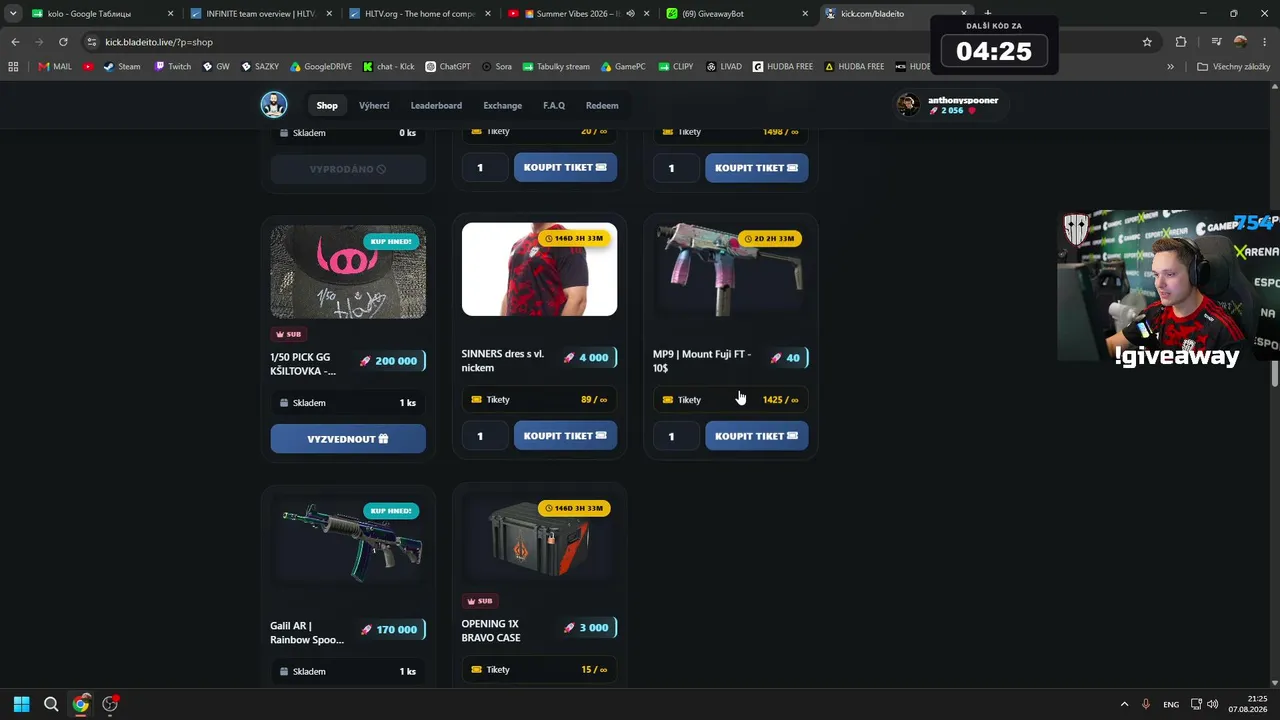Viewport: 1280px width, 720px height.
Task: Open the Sora bookmark
Action: coord(497,67)
